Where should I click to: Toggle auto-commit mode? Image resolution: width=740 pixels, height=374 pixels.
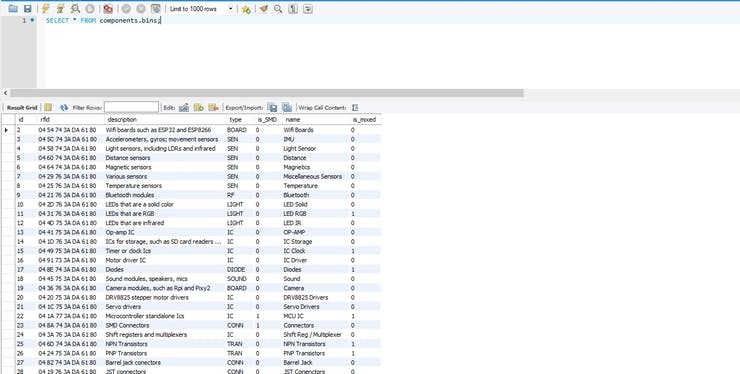pos(155,8)
